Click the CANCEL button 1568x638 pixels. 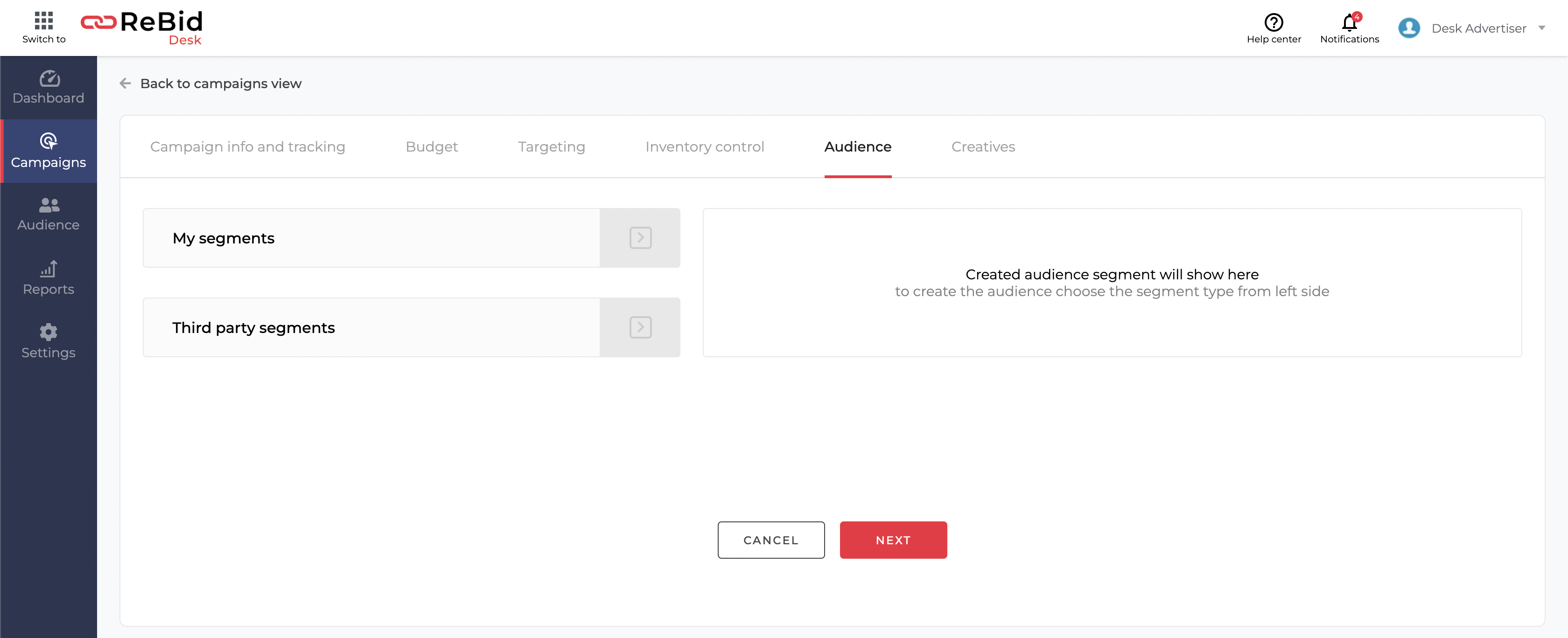(770, 540)
